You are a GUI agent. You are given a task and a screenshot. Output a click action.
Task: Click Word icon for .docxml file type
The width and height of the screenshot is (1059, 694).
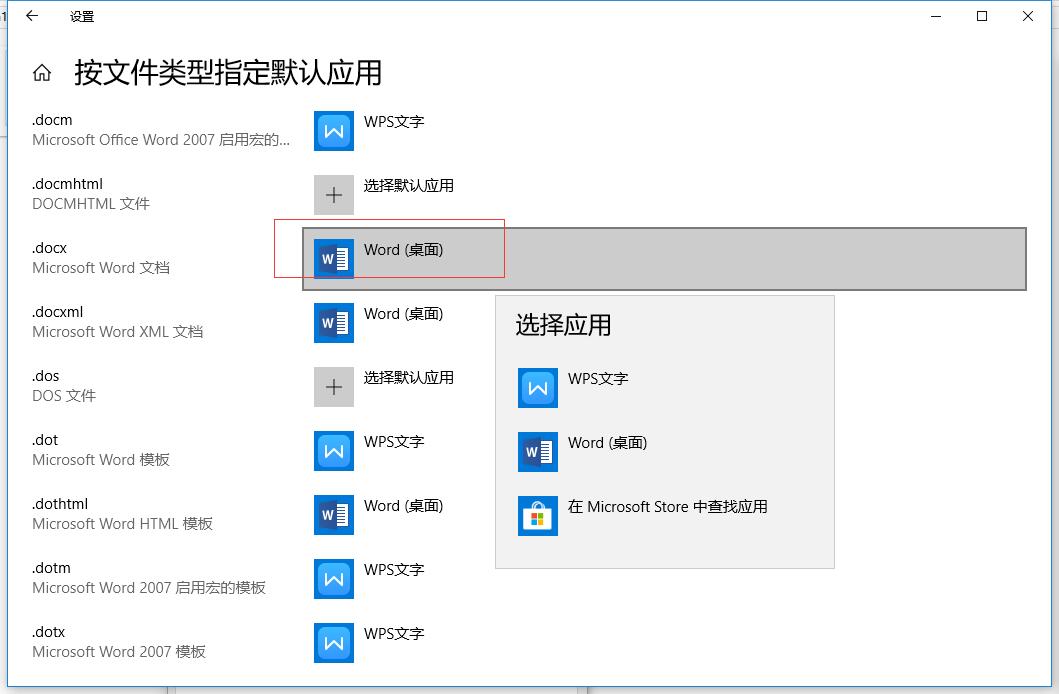334,323
